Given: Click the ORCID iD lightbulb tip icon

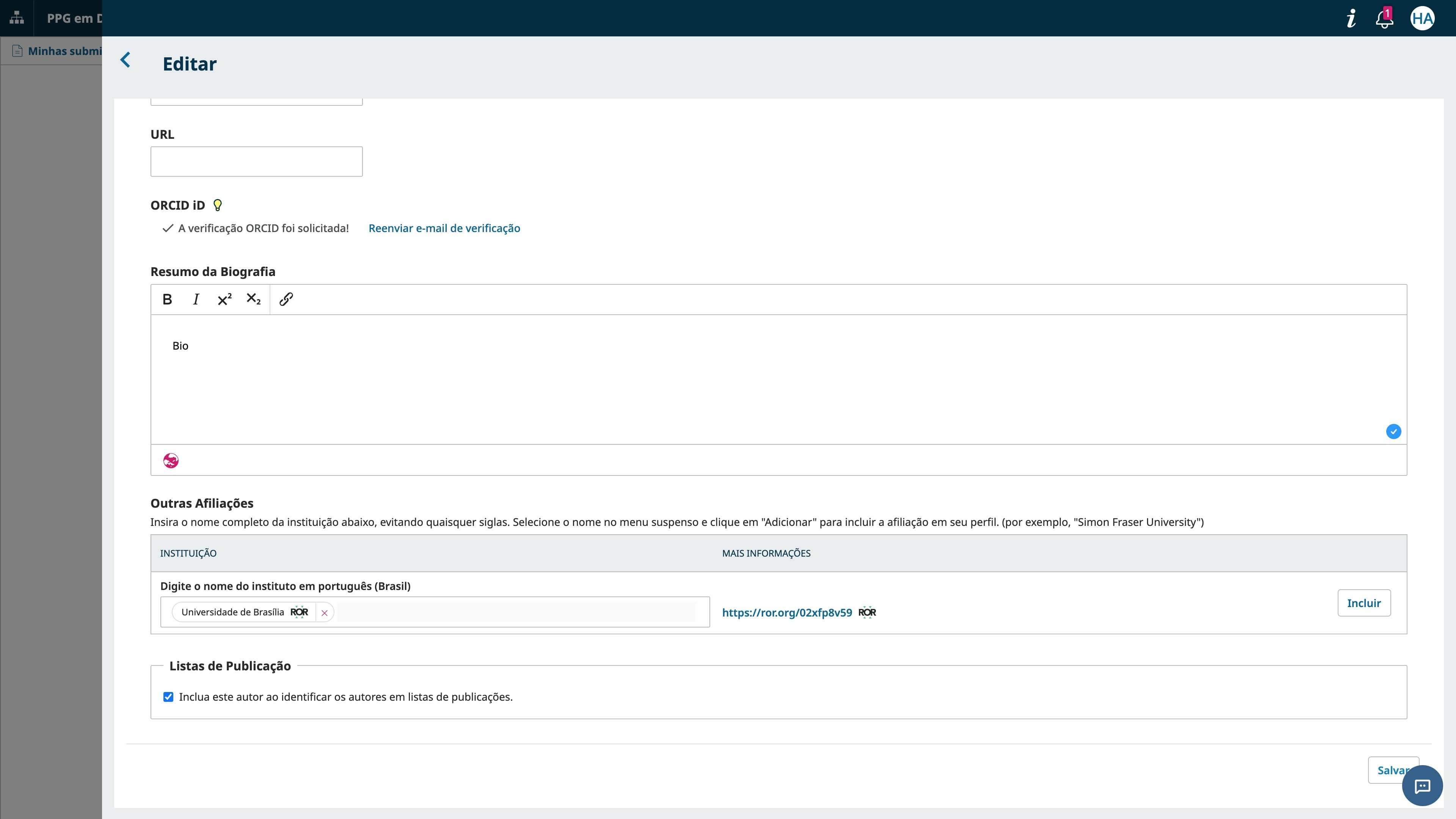Looking at the screenshot, I should (x=217, y=206).
